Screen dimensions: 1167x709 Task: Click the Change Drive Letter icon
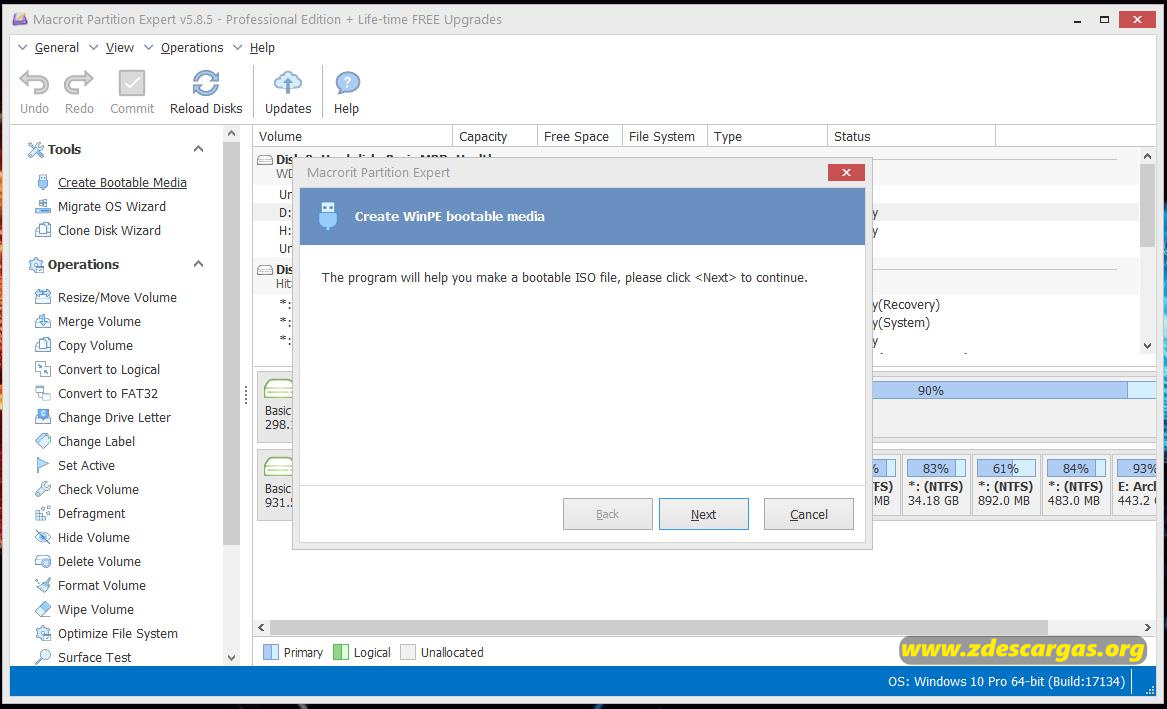point(43,417)
